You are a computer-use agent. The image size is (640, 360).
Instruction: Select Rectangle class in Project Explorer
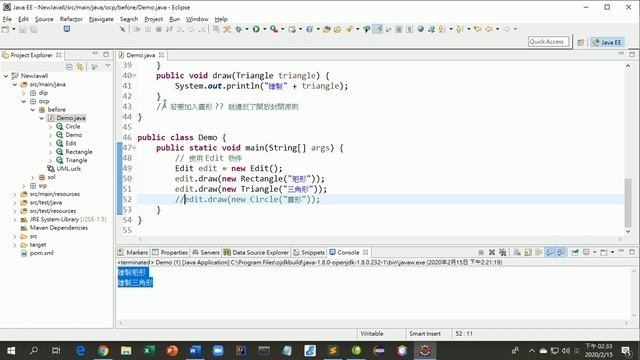pyautogui.click(x=79, y=152)
